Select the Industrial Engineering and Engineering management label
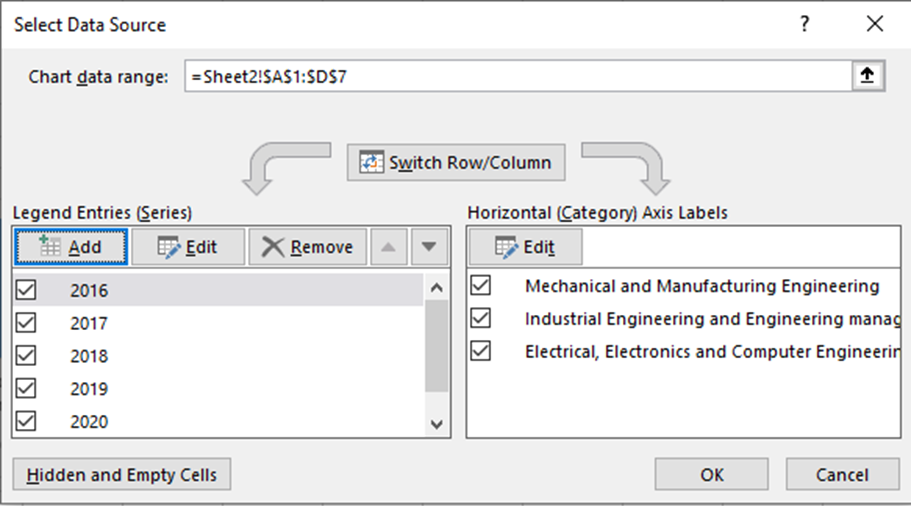Image resolution: width=911 pixels, height=506 pixels. (712, 319)
